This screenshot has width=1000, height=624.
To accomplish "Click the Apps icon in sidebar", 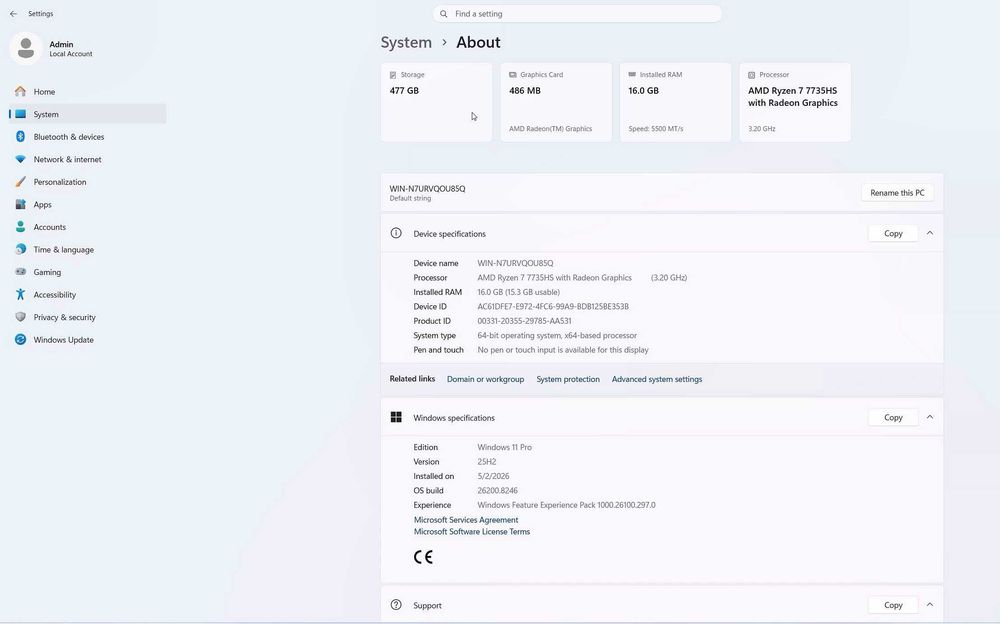I will point(20,204).
